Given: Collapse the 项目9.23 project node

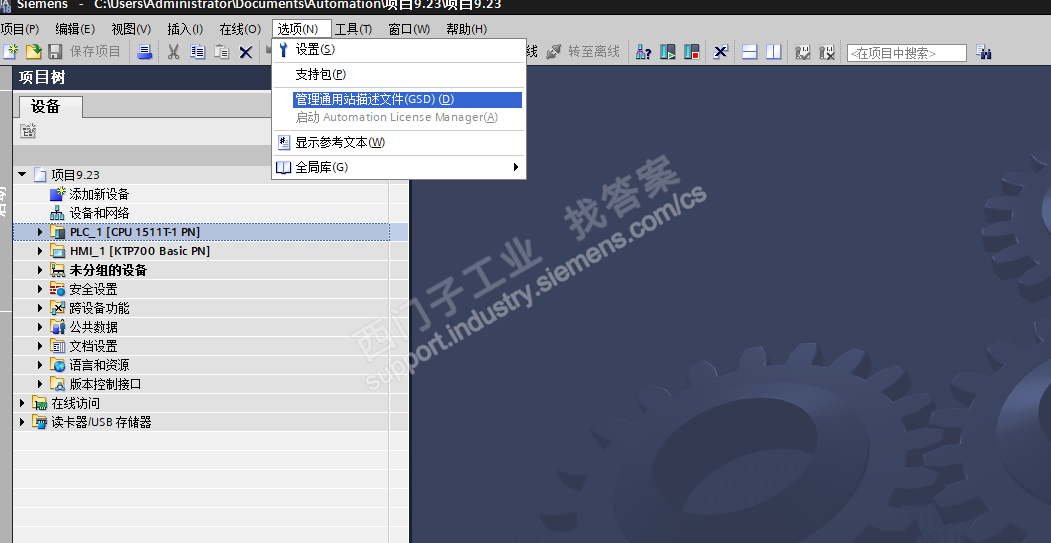Looking at the screenshot, I should click(x=22, y=174).
